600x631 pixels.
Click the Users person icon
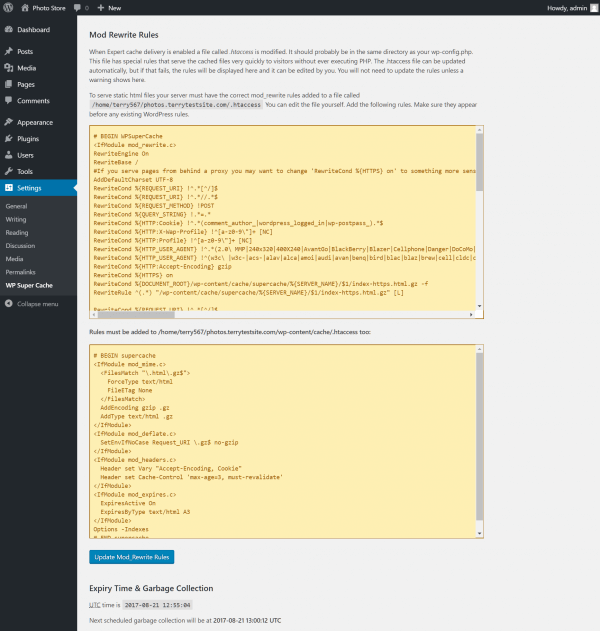tap(9, 155)
